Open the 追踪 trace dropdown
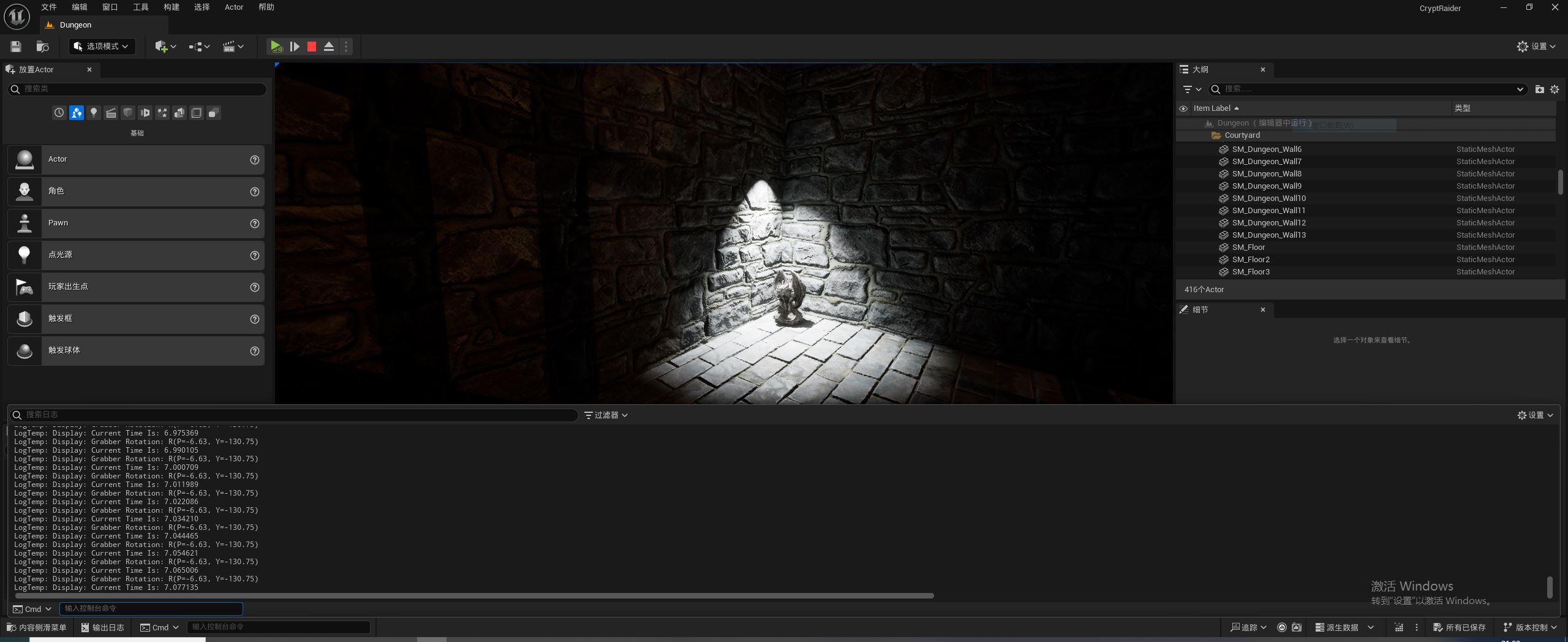The image size is (1568, 642). (x=1248, y=627)
